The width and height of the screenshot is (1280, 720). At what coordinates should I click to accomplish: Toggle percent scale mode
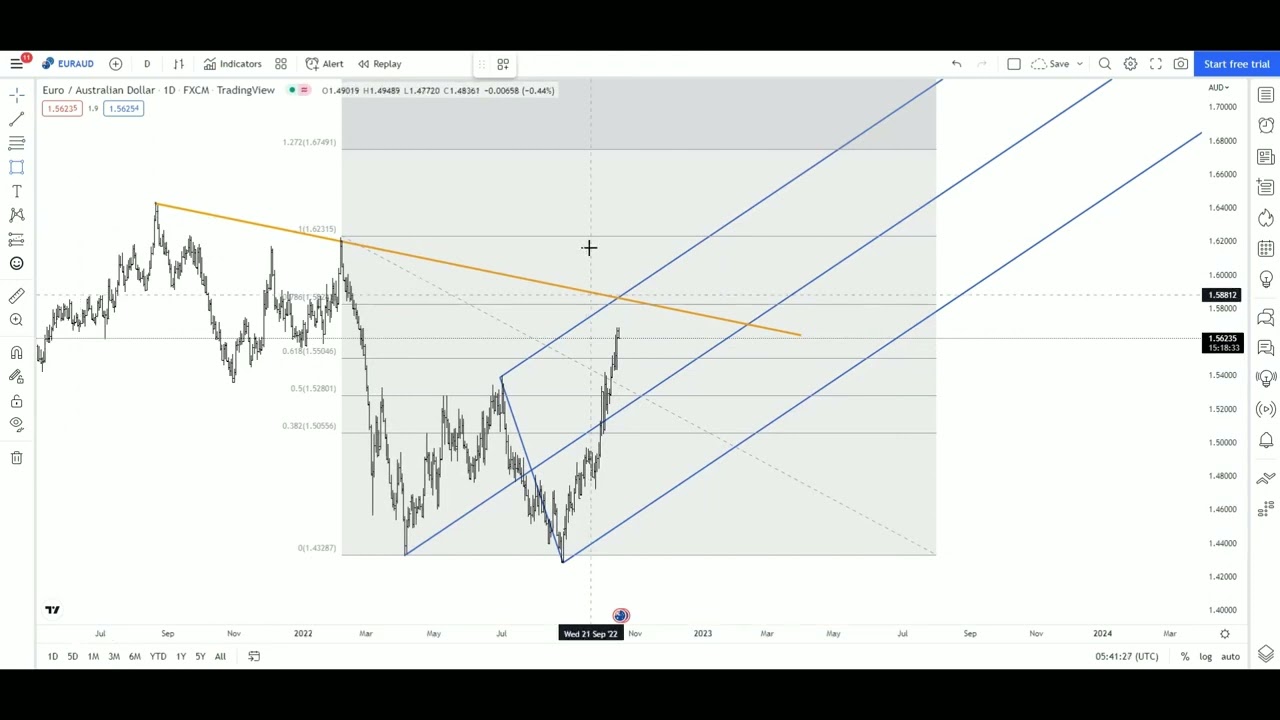click(x=1185, y=657)
